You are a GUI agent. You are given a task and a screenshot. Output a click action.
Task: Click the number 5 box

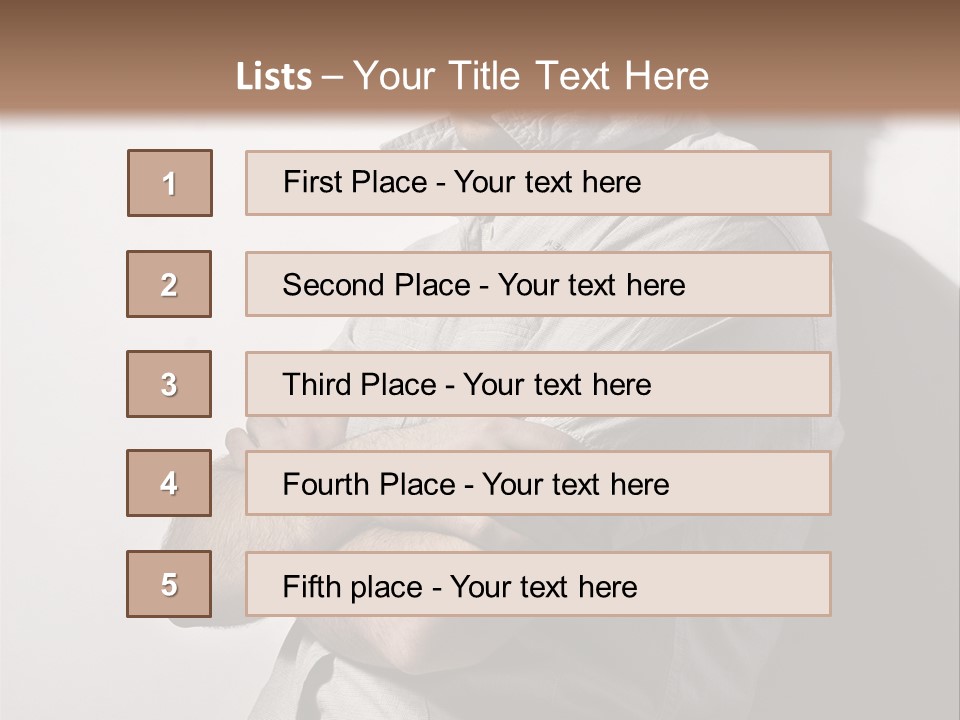click(169, 584)
